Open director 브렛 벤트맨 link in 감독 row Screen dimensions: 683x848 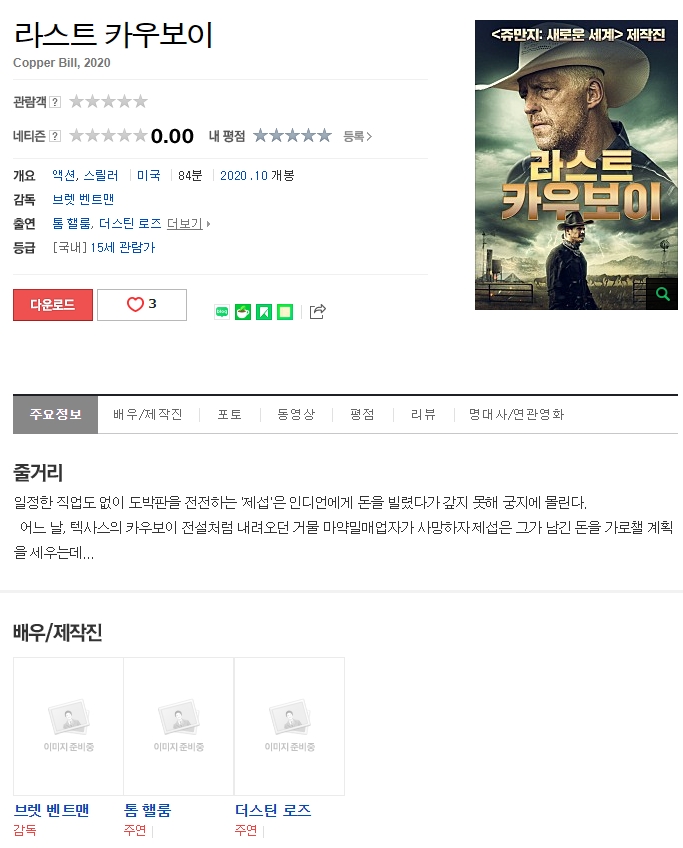83,200
